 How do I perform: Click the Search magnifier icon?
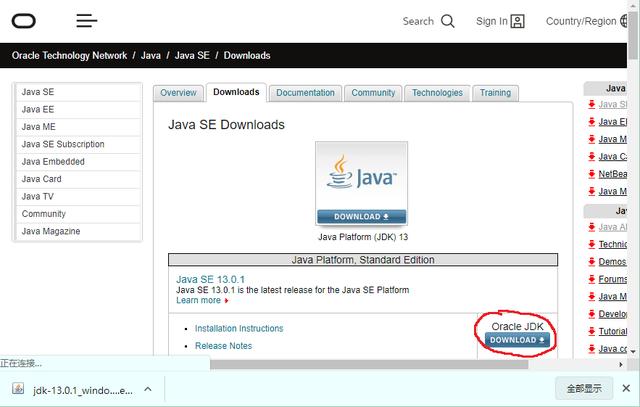point(448,21)
